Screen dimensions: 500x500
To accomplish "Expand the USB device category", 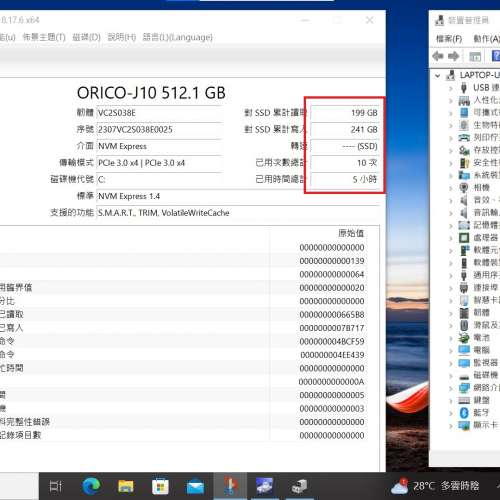I will pos(451,88).
